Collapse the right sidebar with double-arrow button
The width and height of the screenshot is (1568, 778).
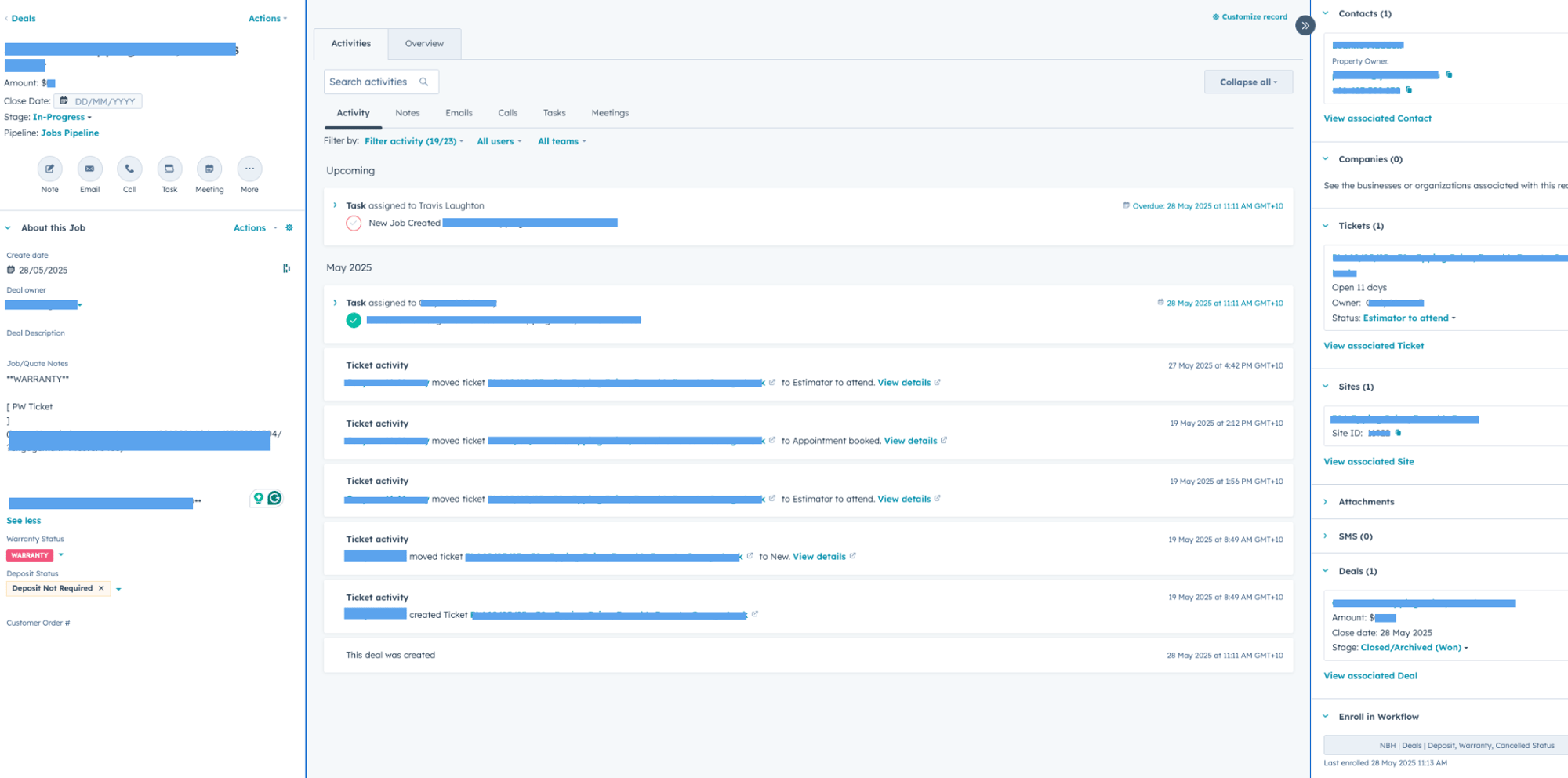pyautogui.click(x=1305, y=25)
